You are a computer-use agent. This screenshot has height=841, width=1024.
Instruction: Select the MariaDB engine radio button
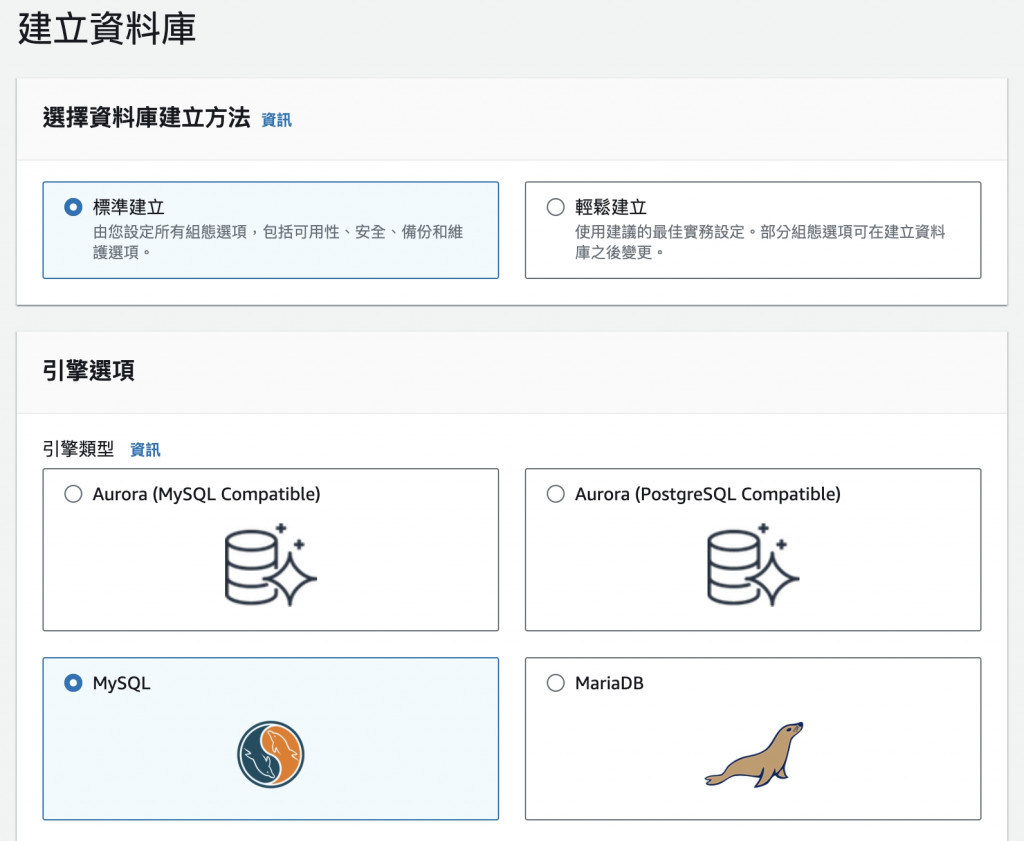click(556, 684)
